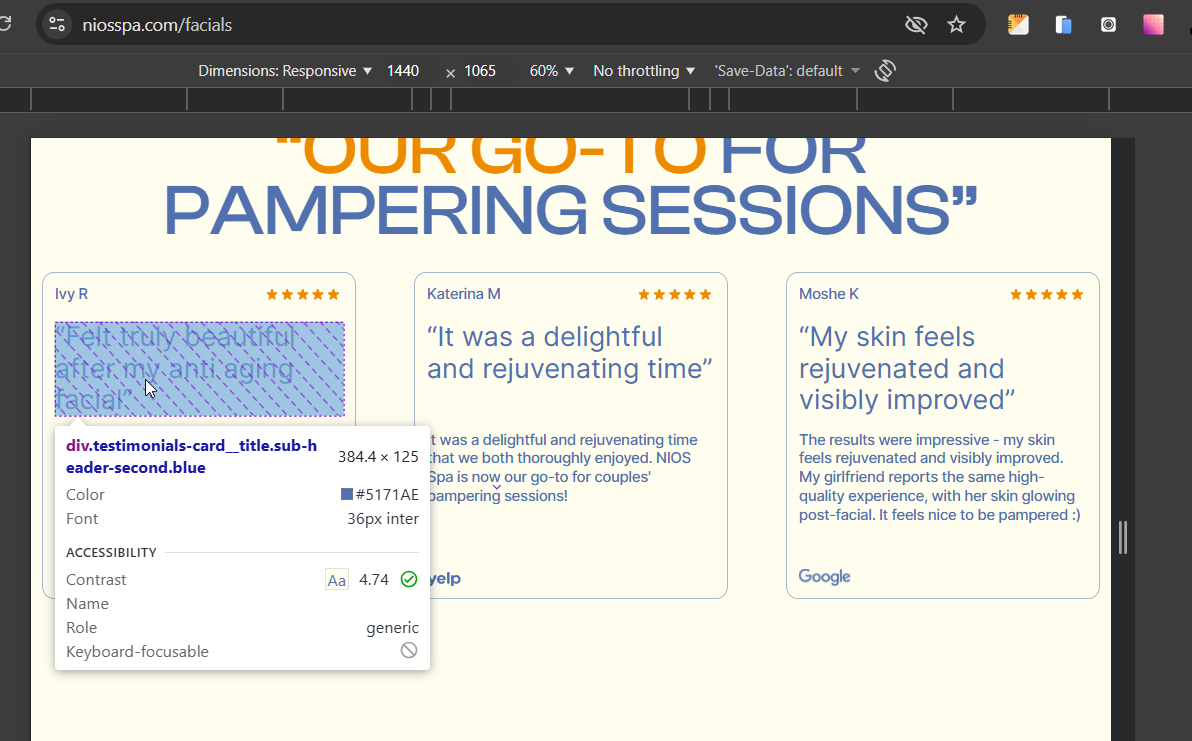Click 'It was a delightful and rejuvenating time' heading
1192x741 pixels.
(569, 353)
